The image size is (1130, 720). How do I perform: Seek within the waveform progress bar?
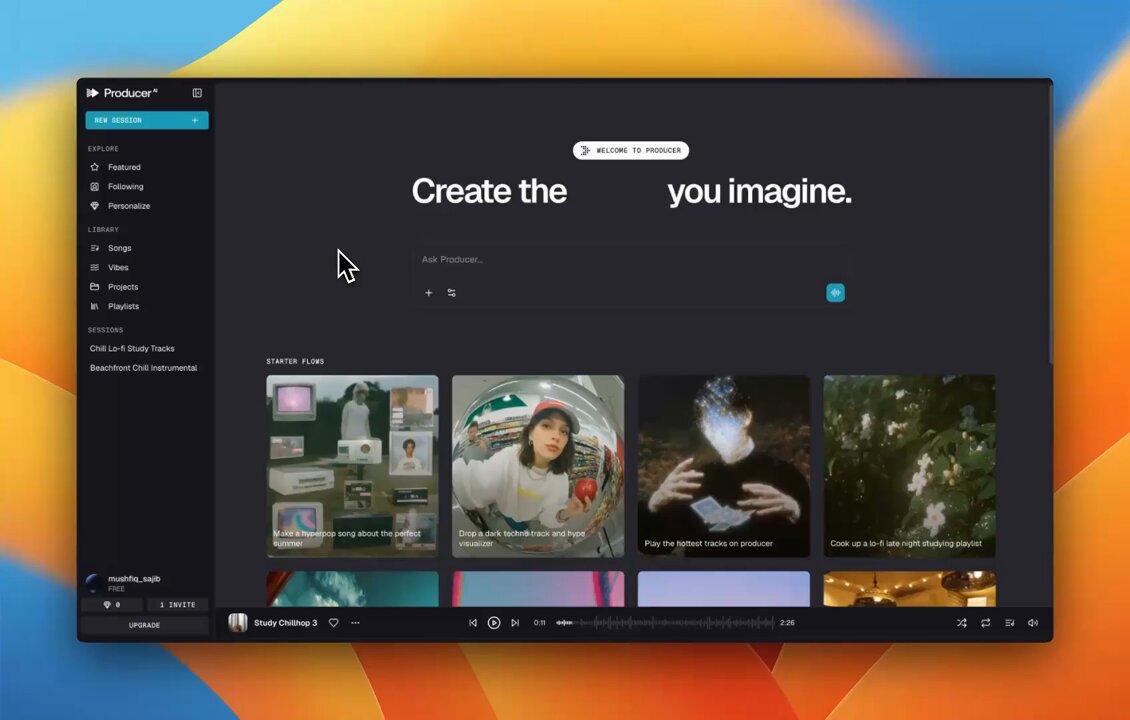(664, 623)
